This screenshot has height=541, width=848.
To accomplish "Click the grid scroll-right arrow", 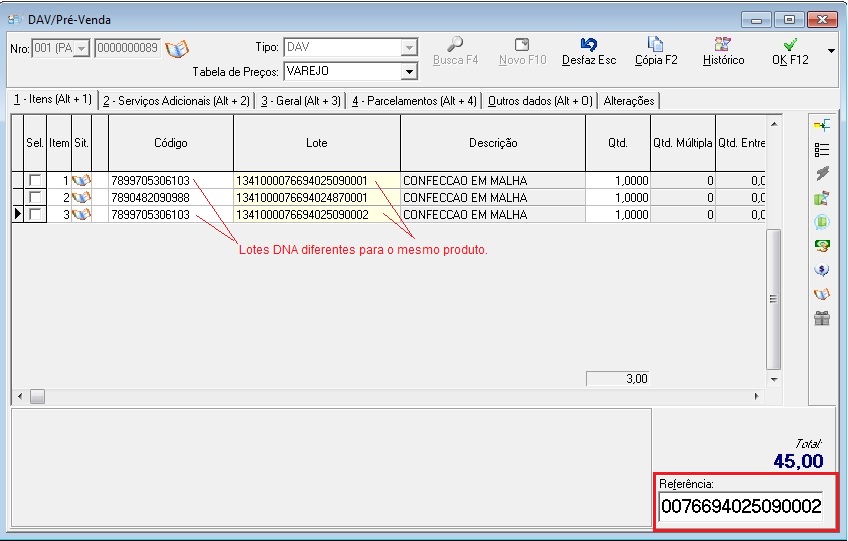I will 756,397.
